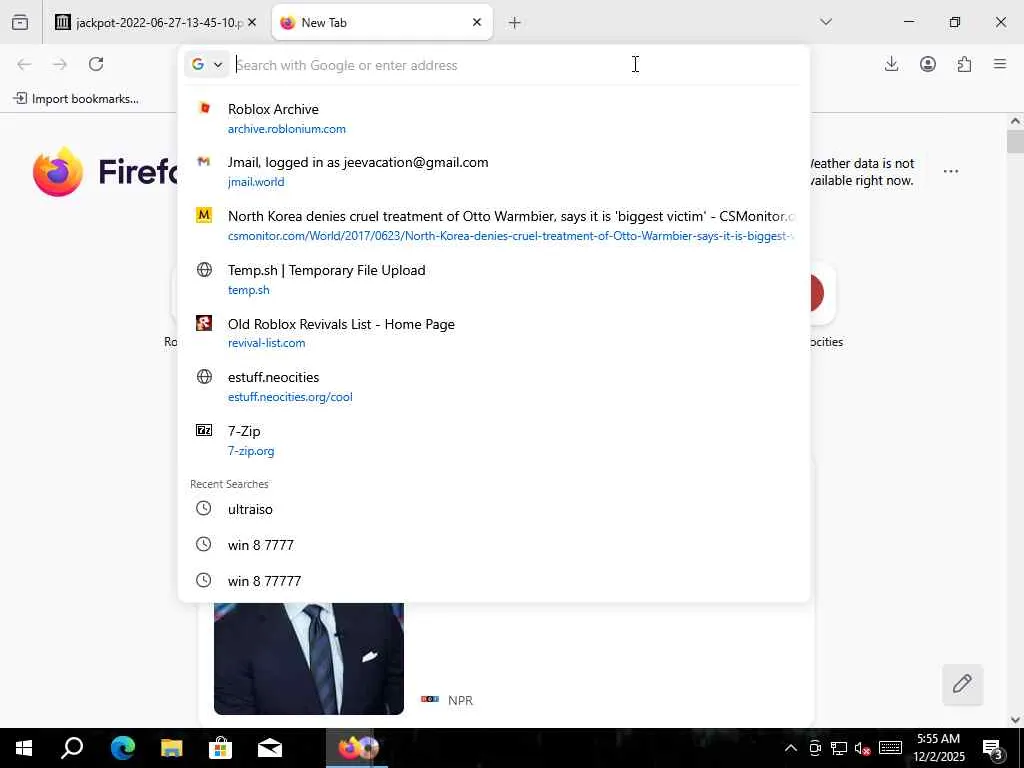The width and height of the screenshot is (1024, 768).
Task: Open the notification center icon
Action: [x=993, y=748]
